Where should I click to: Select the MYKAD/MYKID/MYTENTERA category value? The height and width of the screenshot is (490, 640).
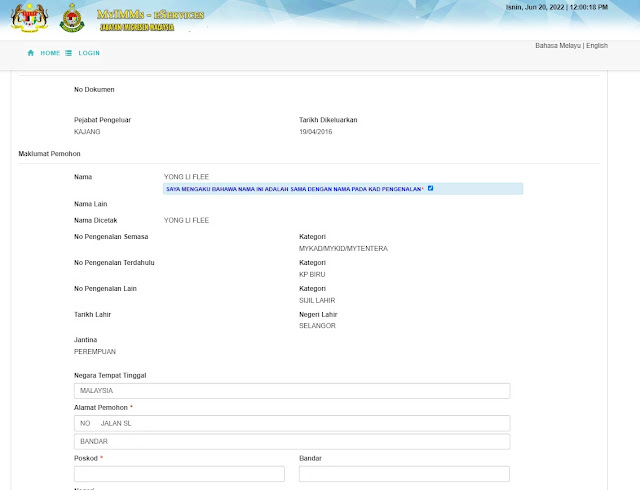pyautogui.click(x=343, y=249)
